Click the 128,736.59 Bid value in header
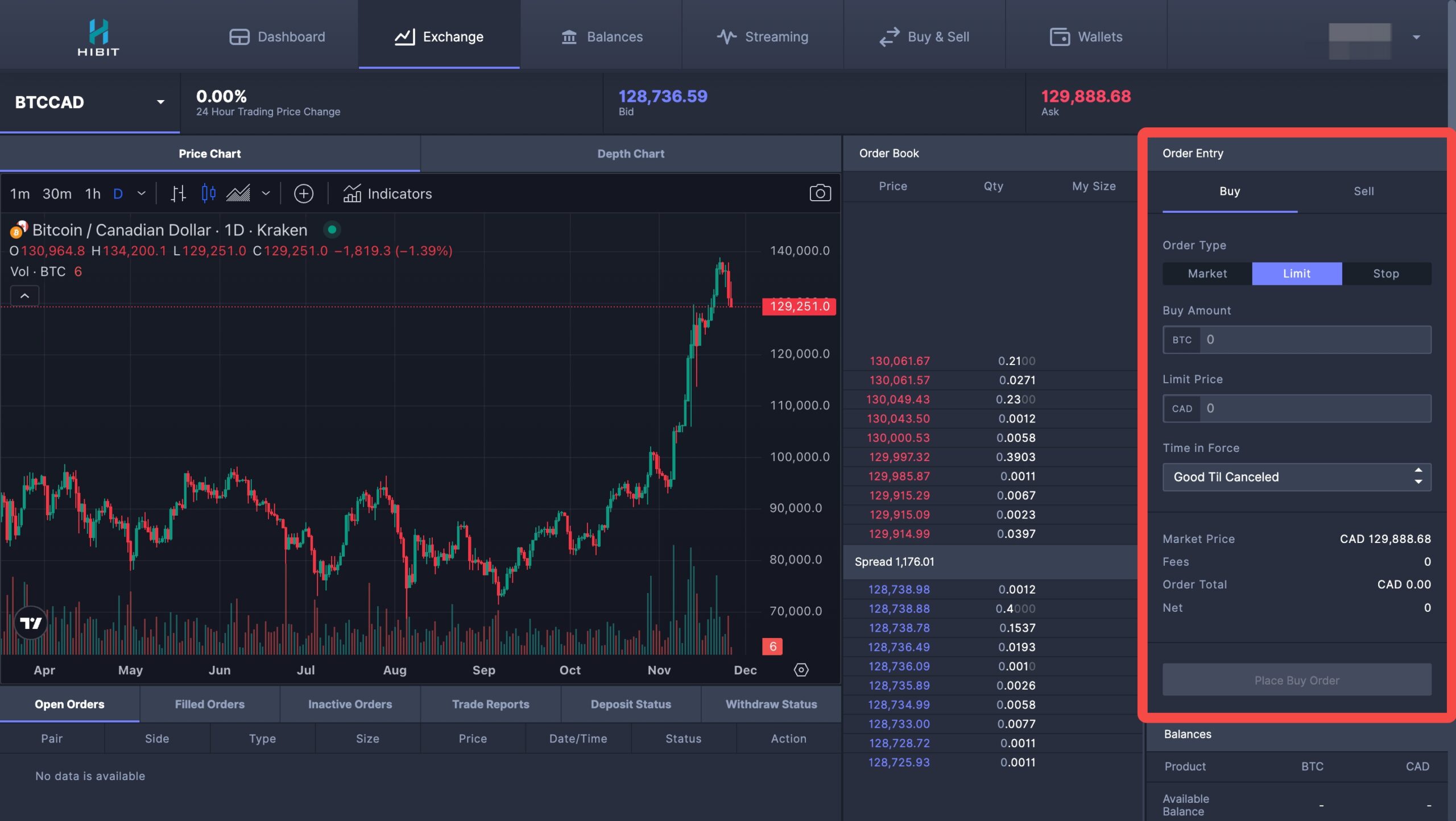This screenshot has width=1456, height=821. pos(663,96)
